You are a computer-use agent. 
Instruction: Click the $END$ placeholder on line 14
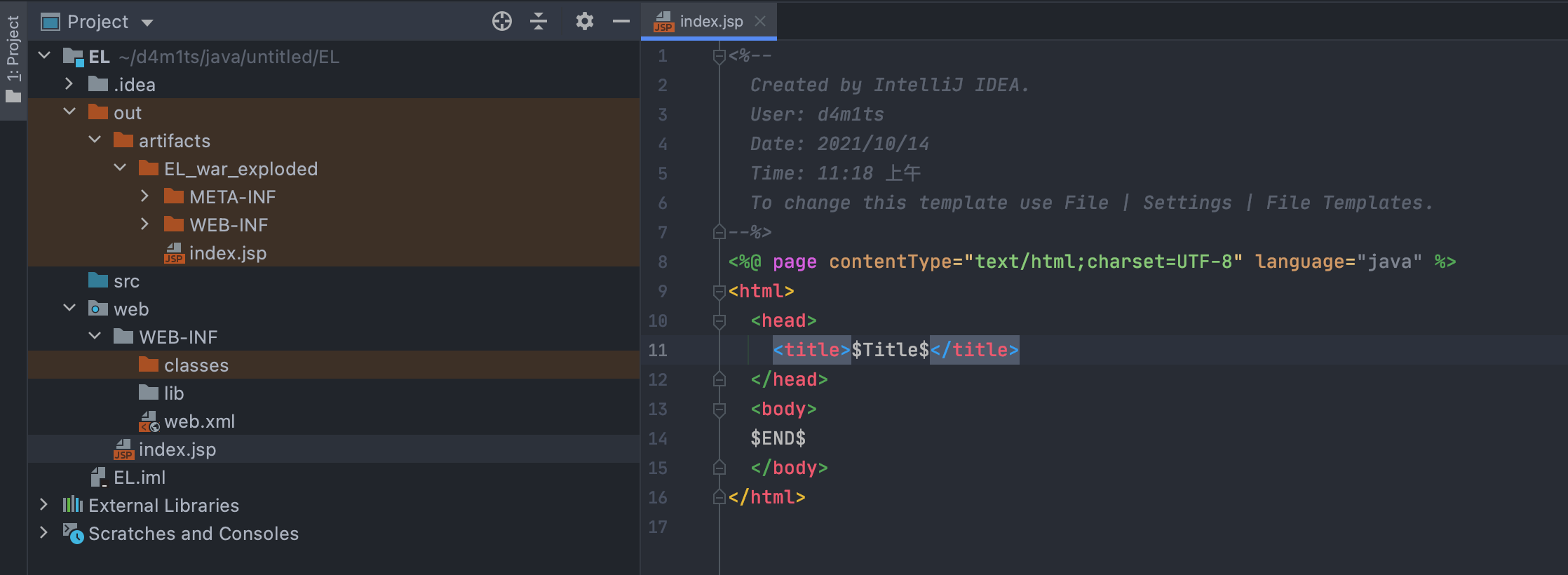[x=778, y=438]
